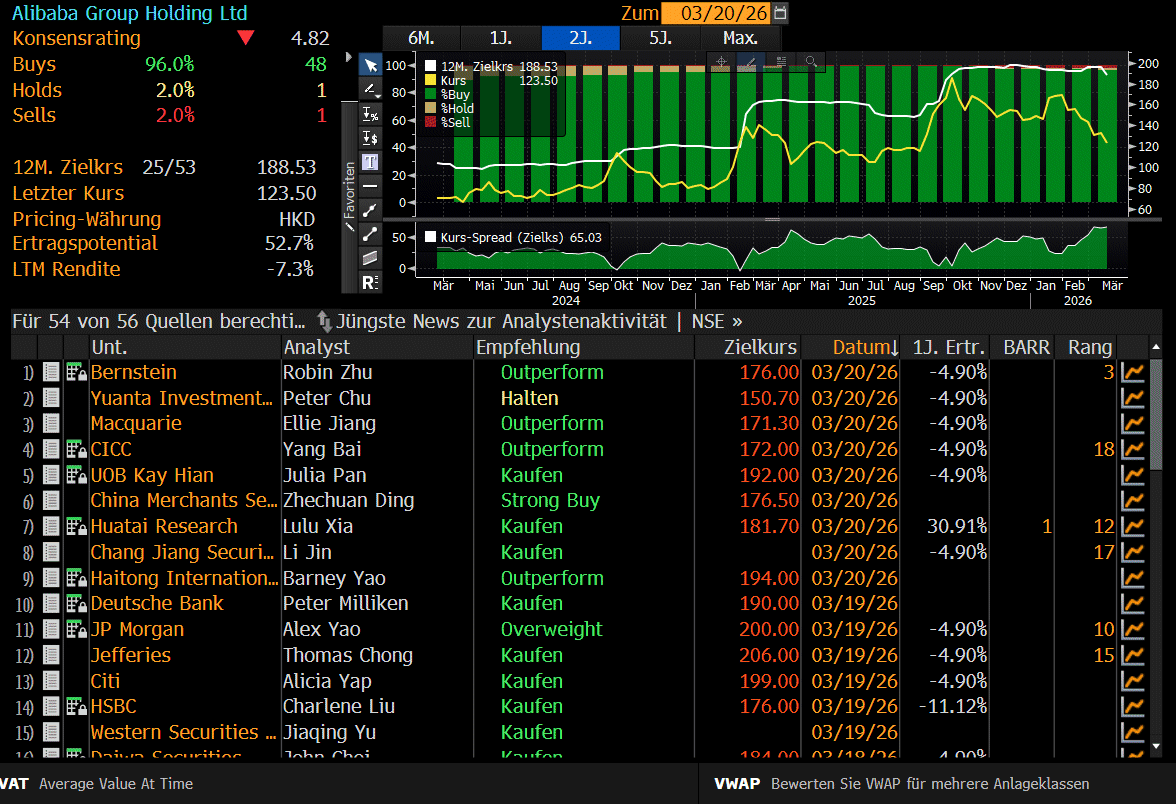Screen dimensions: 1176x804
Task: Click the crosshair icon above the chart
Action: point(721,62)
